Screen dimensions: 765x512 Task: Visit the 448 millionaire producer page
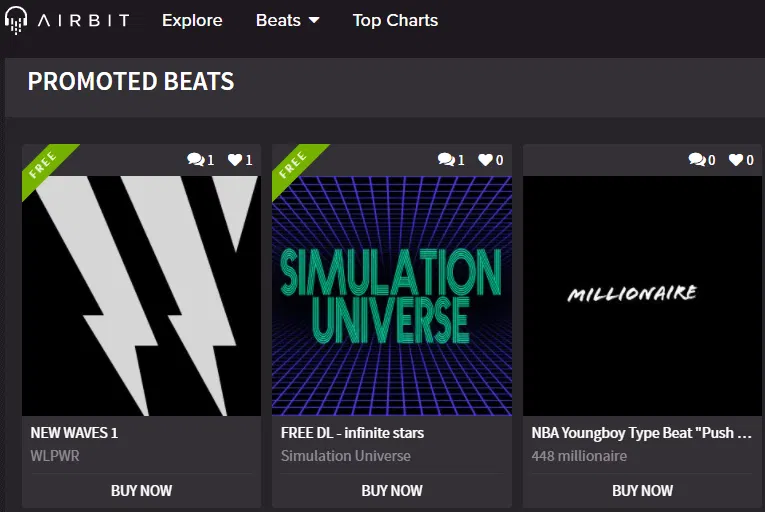[x=579, y=456]
